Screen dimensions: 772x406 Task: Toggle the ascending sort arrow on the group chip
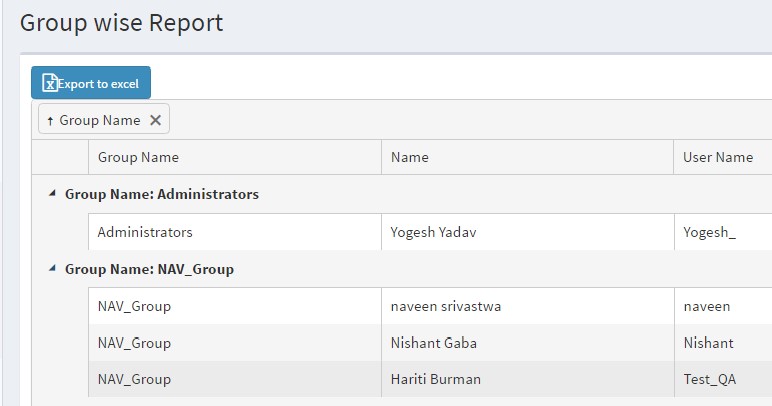point(50,120)
